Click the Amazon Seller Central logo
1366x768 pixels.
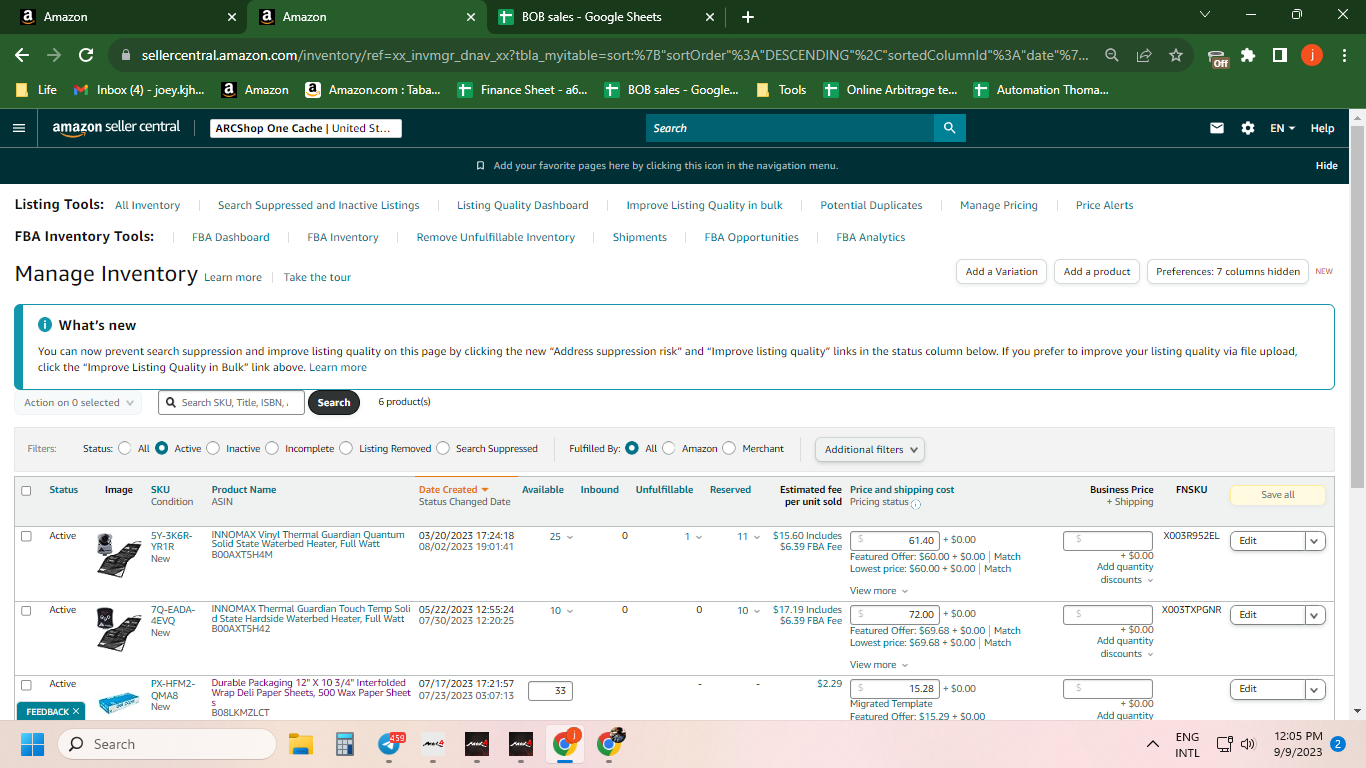(x=116, y=128)
